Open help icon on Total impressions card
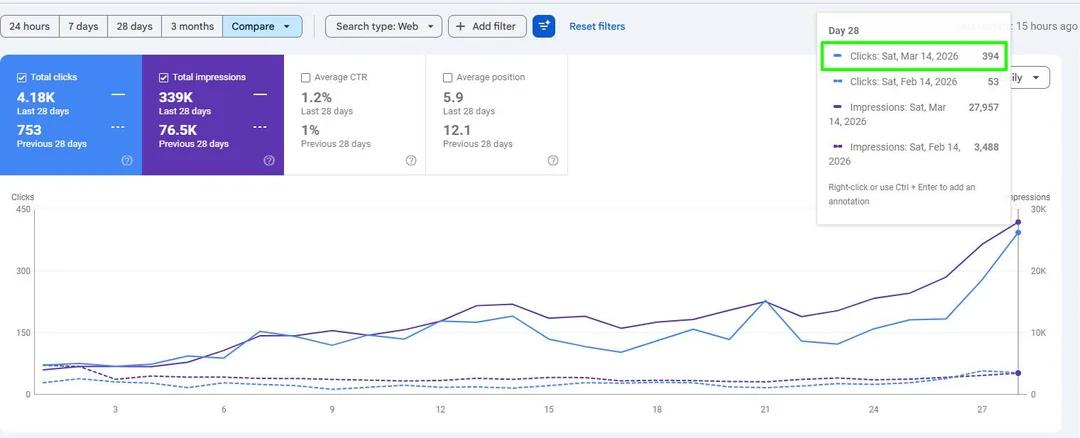Viewport: 1080px width, 438px height. (x=269, y=160)
